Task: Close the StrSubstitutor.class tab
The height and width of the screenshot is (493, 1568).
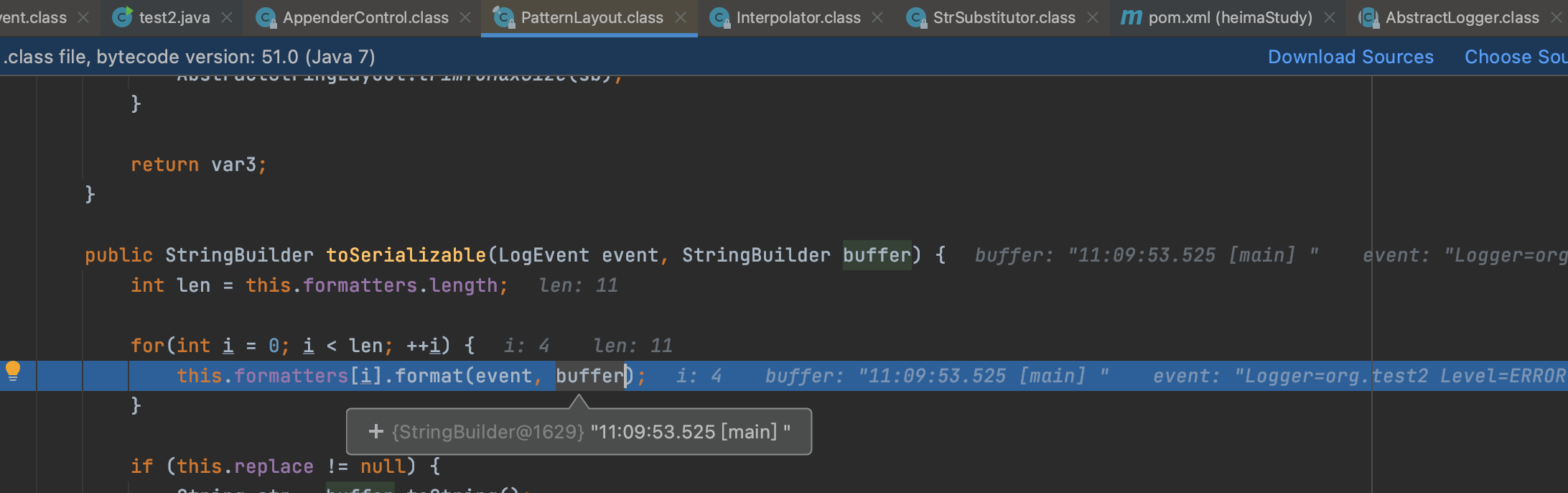Action: point(1093,17)
